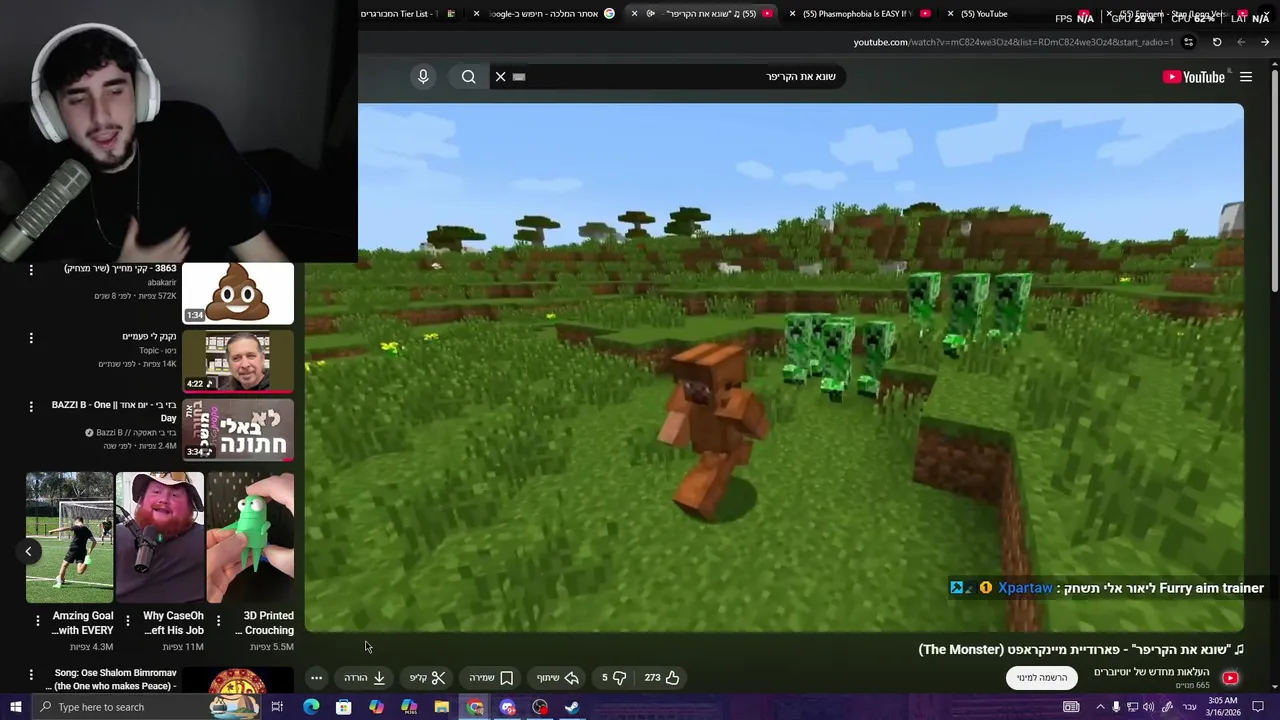Open the volume speaker tray icon
Screen dimensions: 1280x720
tap(1150, 707)
